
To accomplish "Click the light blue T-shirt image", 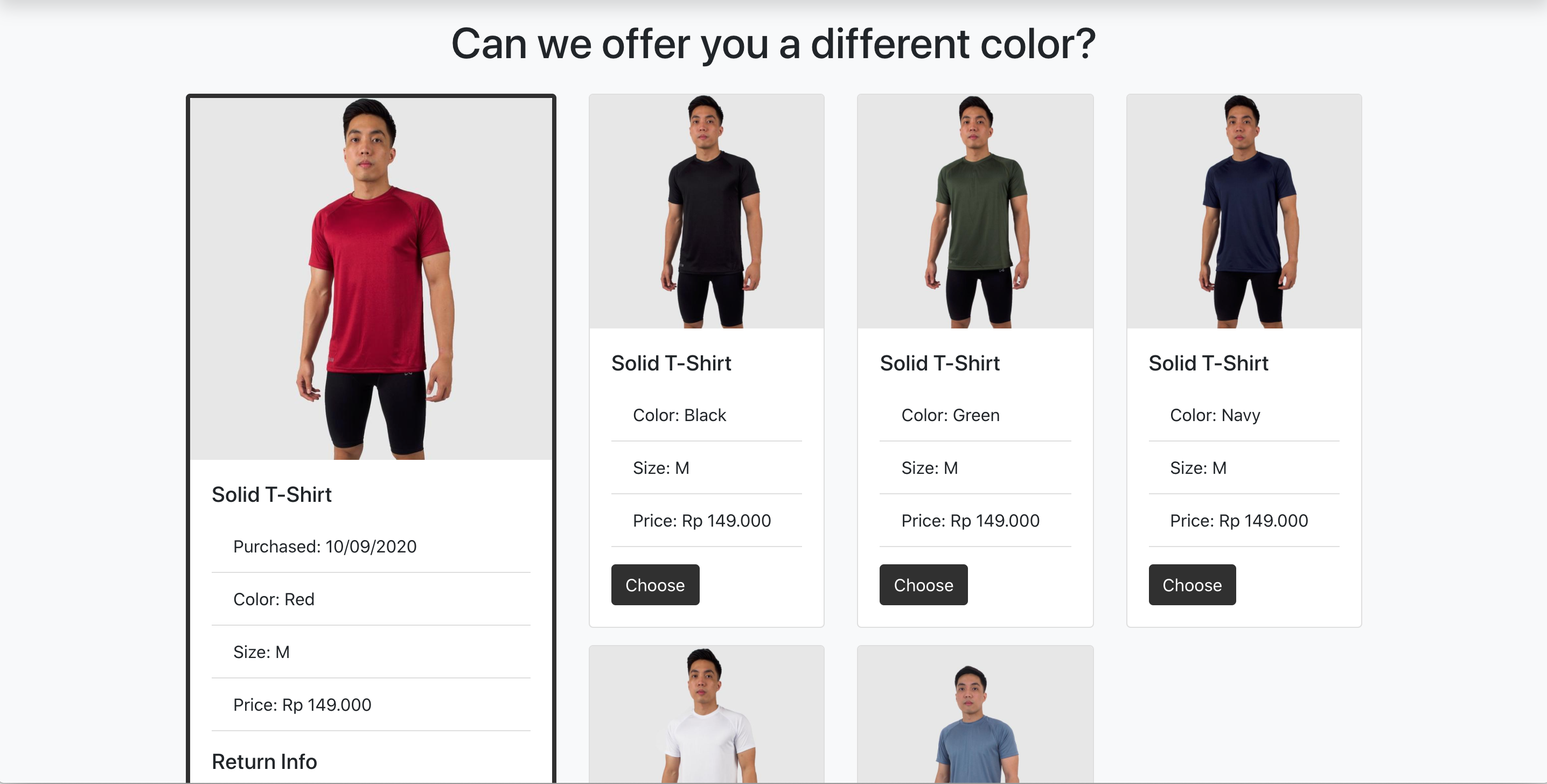I will 974,716.
